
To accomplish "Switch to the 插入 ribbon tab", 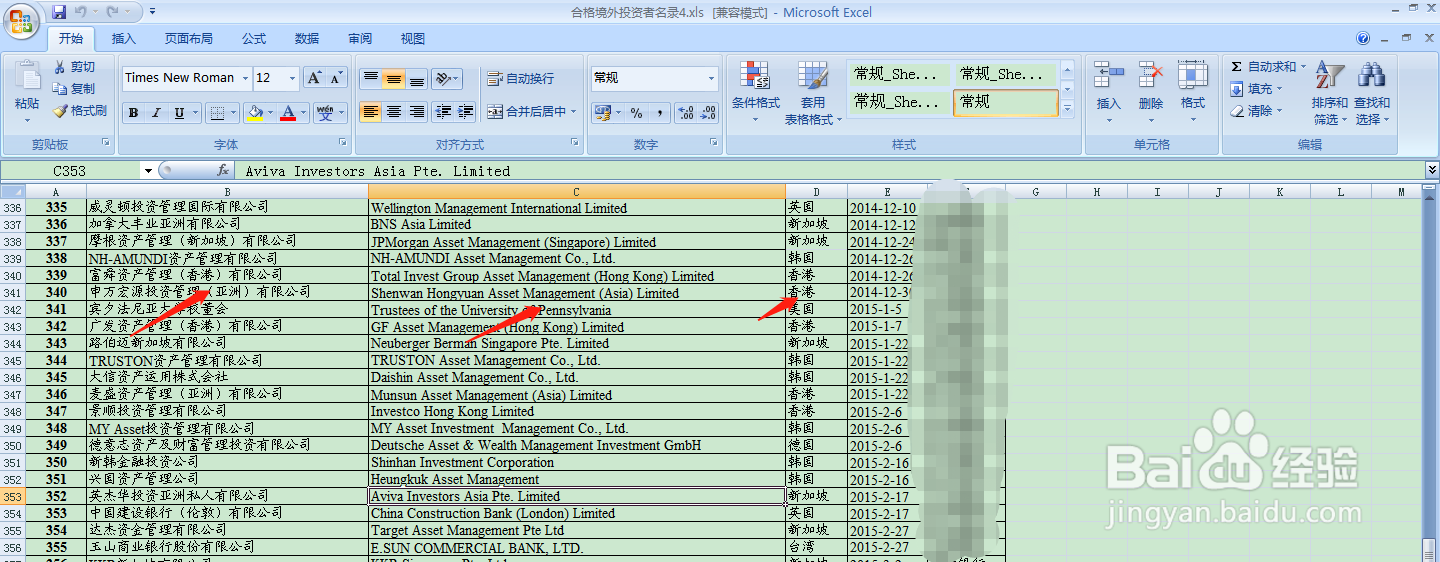I will [x=124, y=39].
